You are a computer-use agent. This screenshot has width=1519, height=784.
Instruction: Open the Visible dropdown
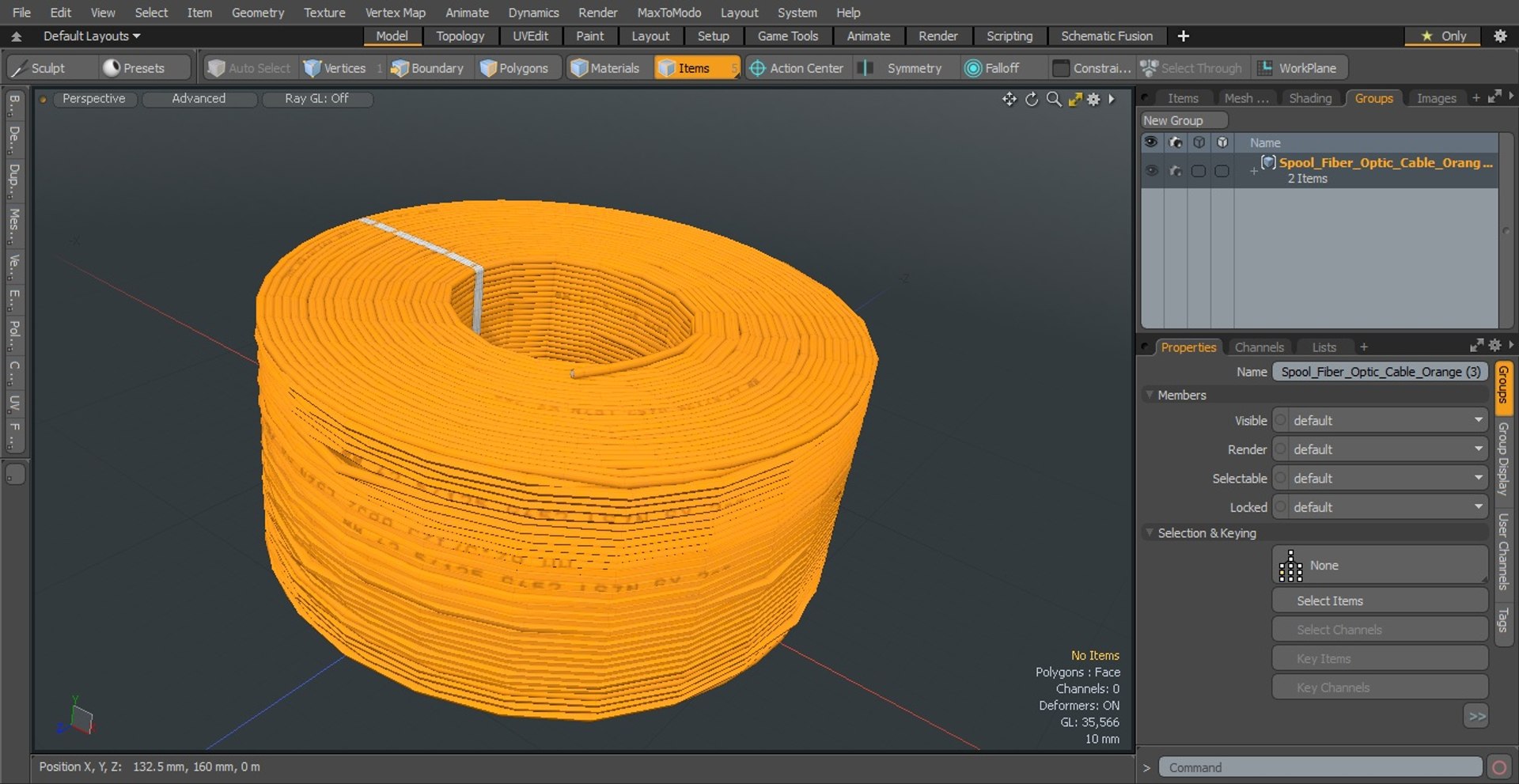click(x=1388, y=420)
